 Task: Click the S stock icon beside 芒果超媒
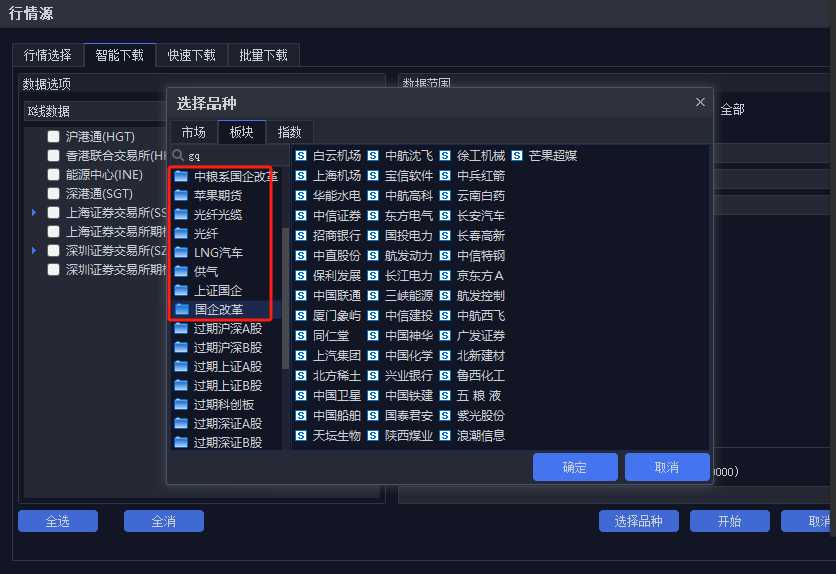[x=517, y=156]
